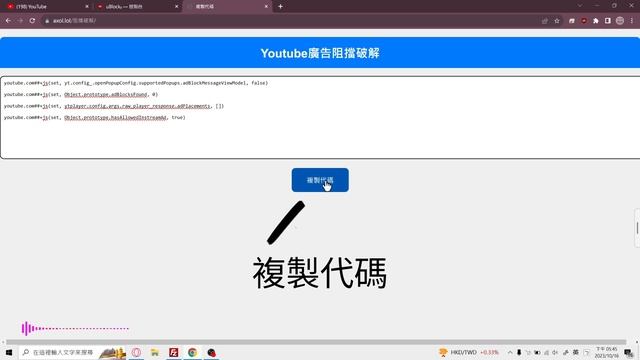Click the Youtube廣告阻擋破解 header banner
This screenshot has width=640, height=360.
(320, 53)
